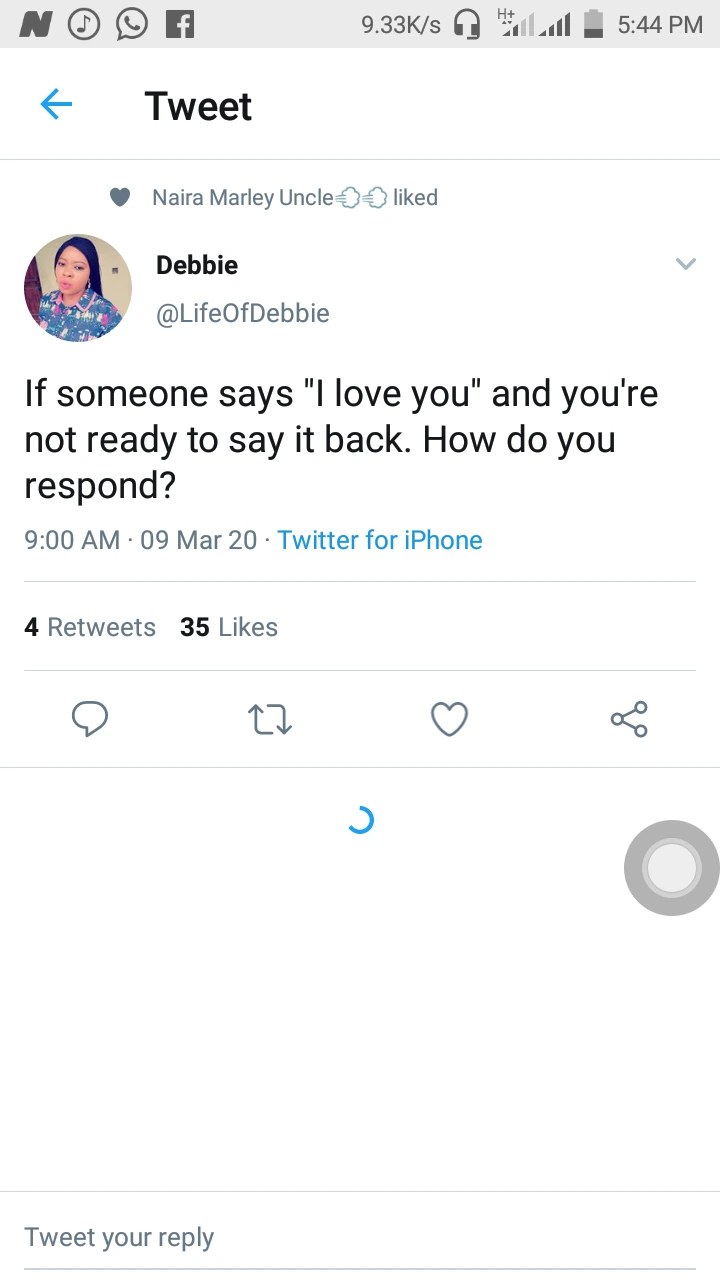Open Debbie's profile picture
720x1280 pixels.
coord(78,288)
